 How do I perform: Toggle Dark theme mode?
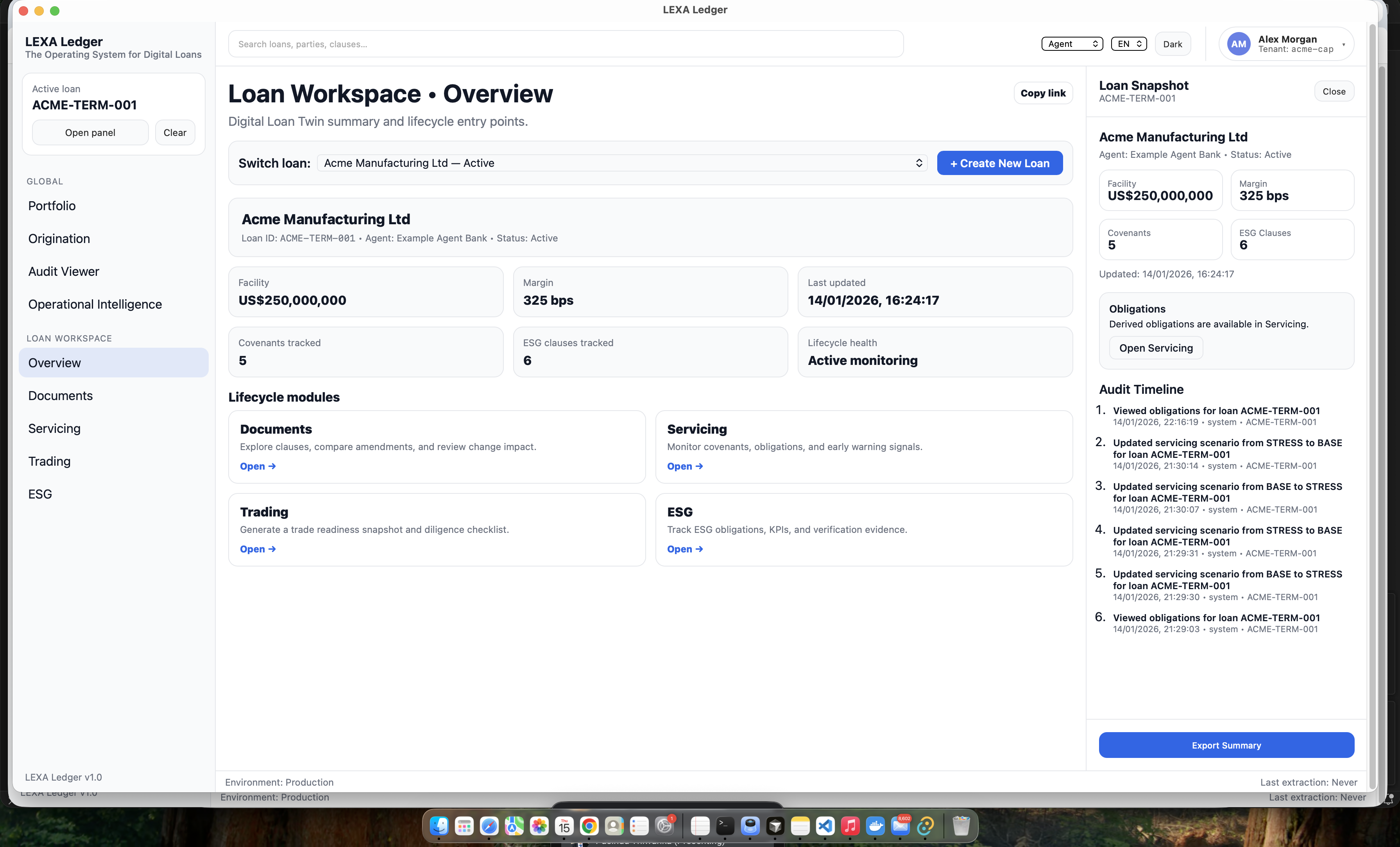[x=1172, y=44]
